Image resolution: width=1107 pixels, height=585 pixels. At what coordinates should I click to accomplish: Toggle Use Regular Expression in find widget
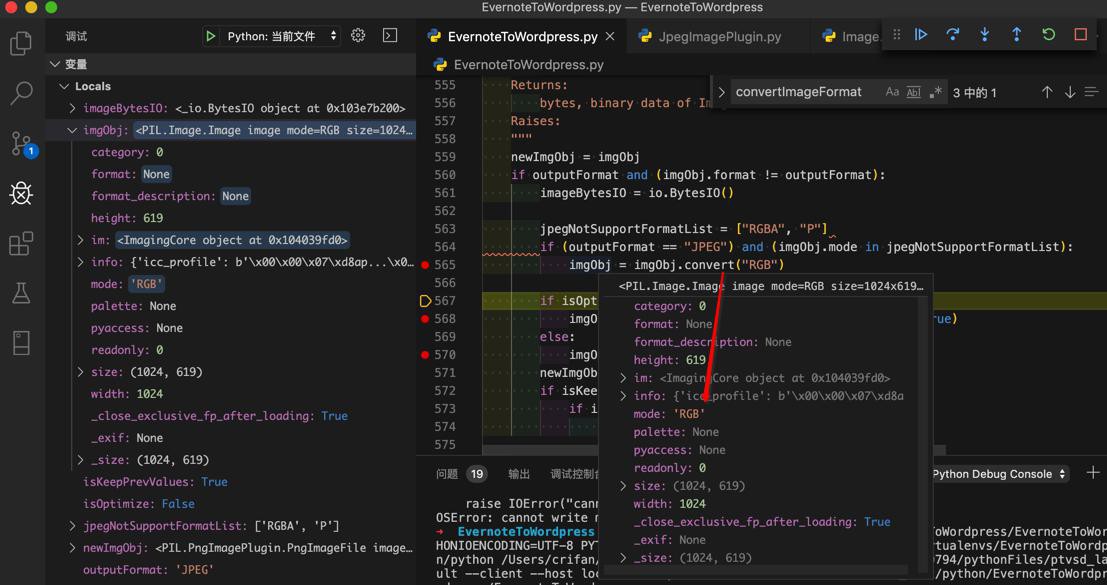tap(935, 92)
